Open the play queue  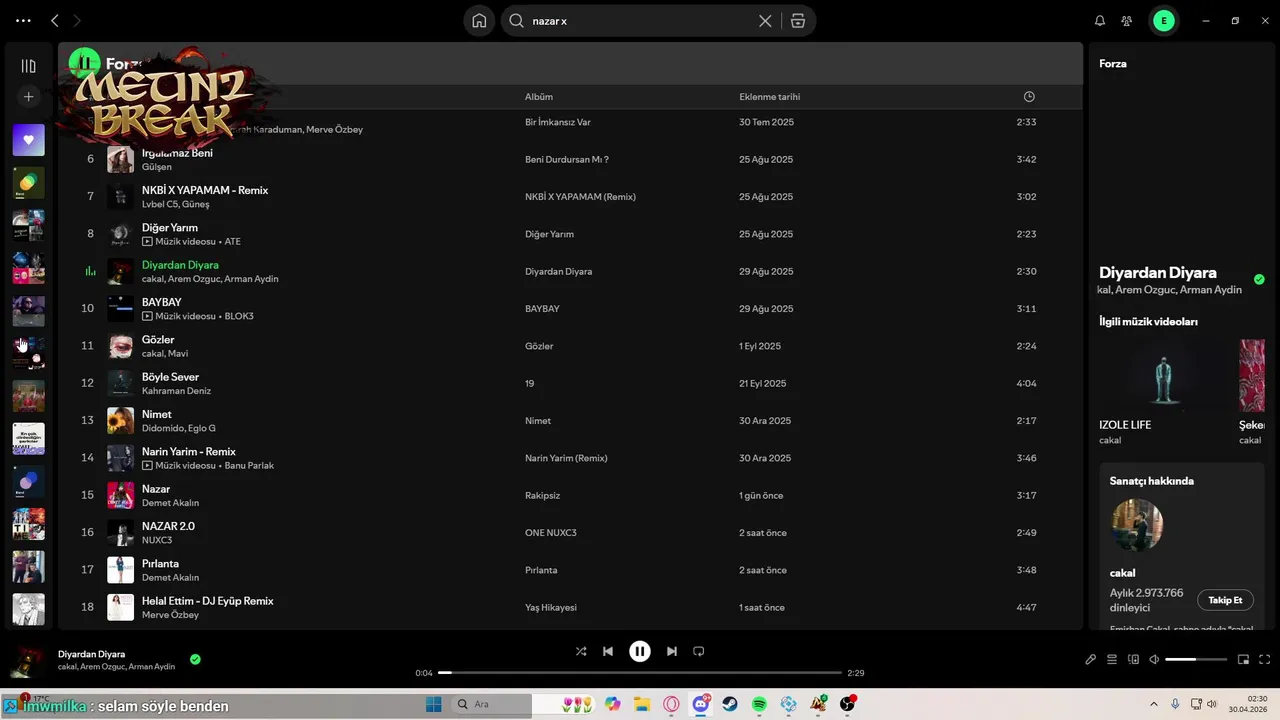pos(1112,660)
